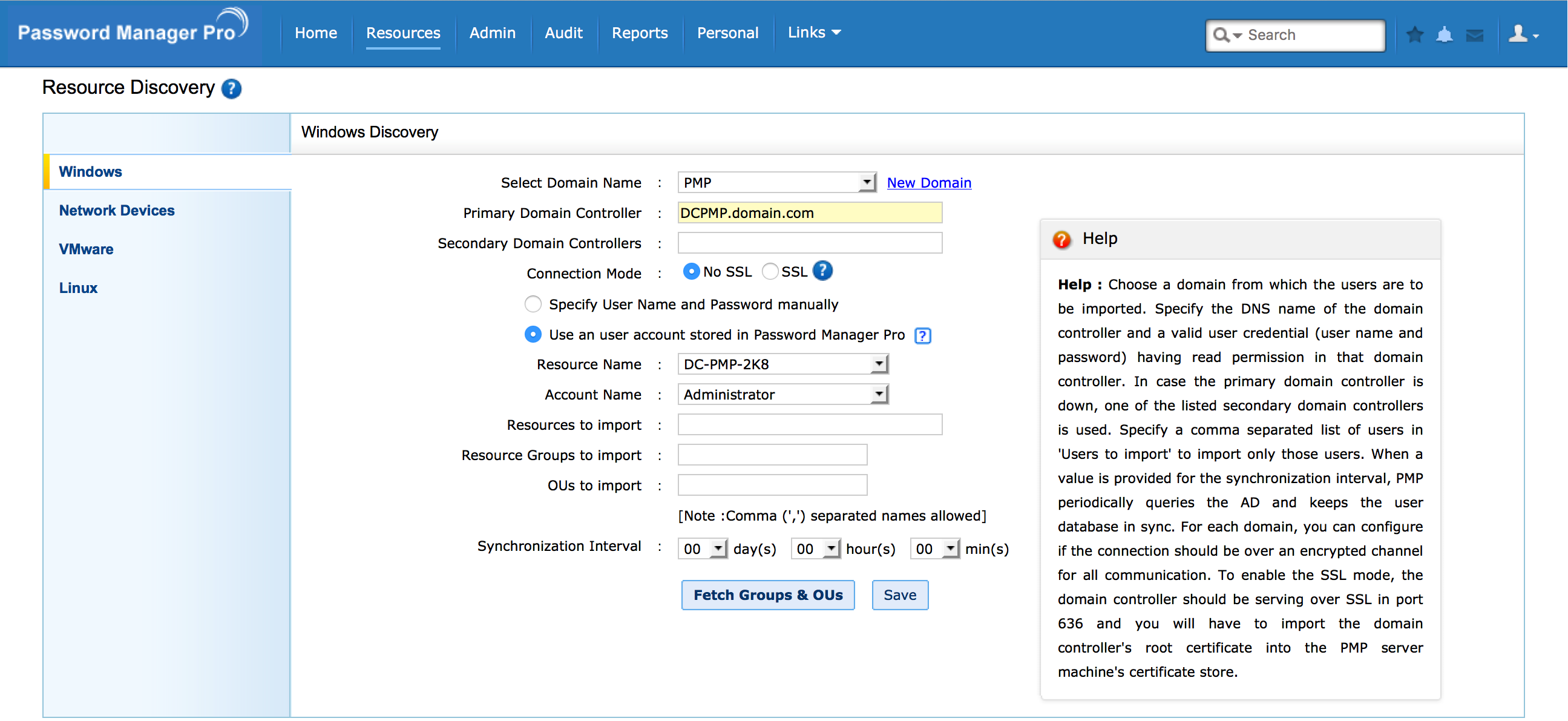Click Resource Discovery help question icon
This screenshot has height=721, width=1568.
(x=231, y=89)
